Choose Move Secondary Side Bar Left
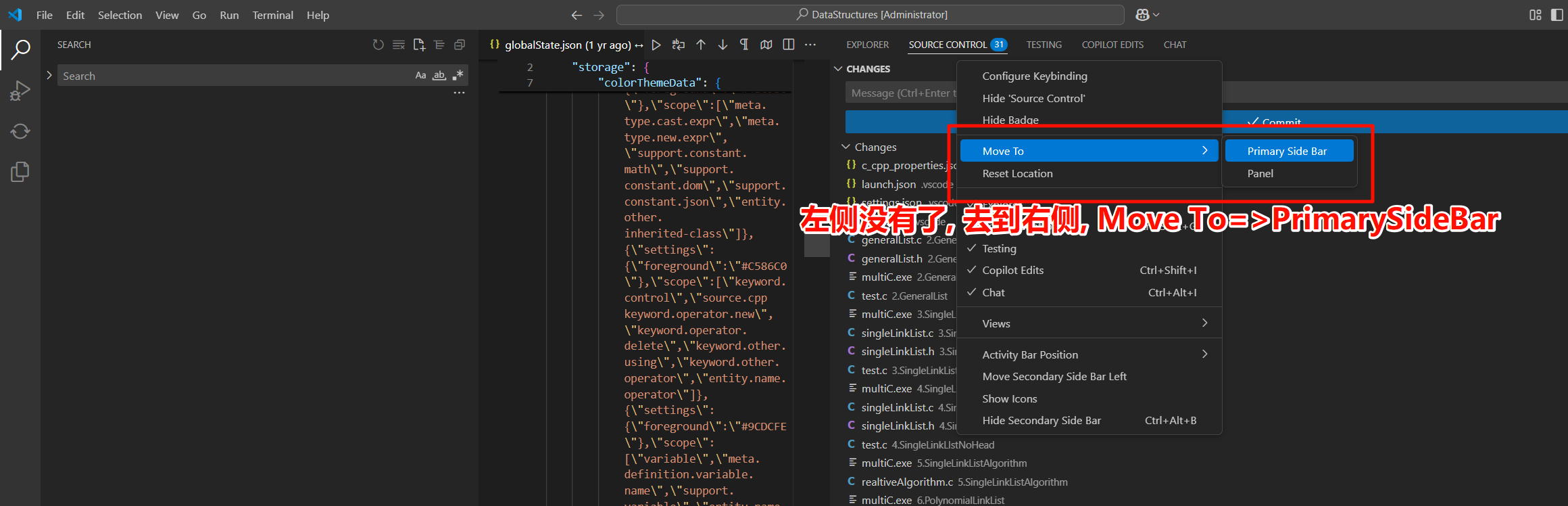 [1054, 377]
